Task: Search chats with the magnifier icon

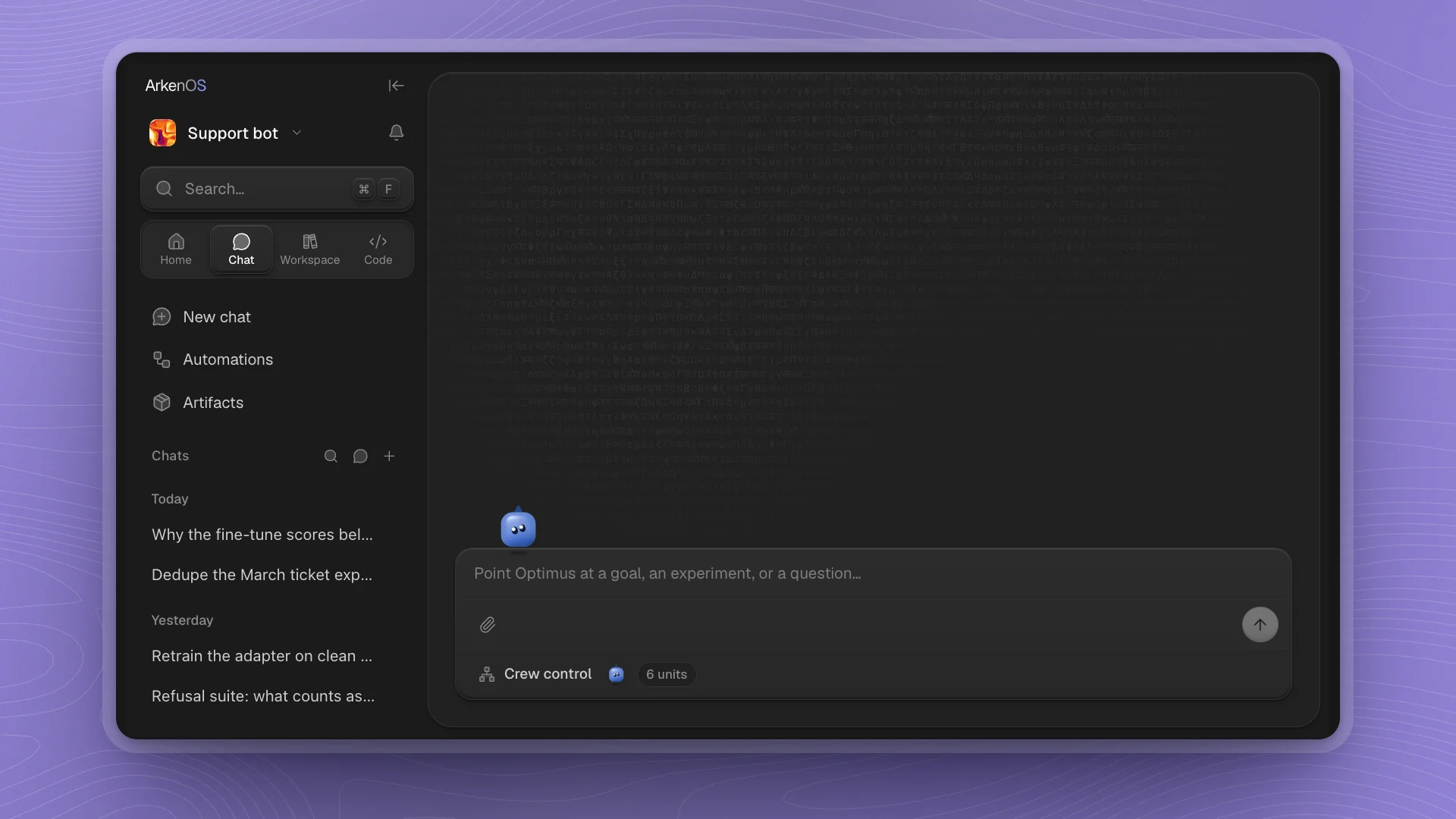Action: pos(331,456)
